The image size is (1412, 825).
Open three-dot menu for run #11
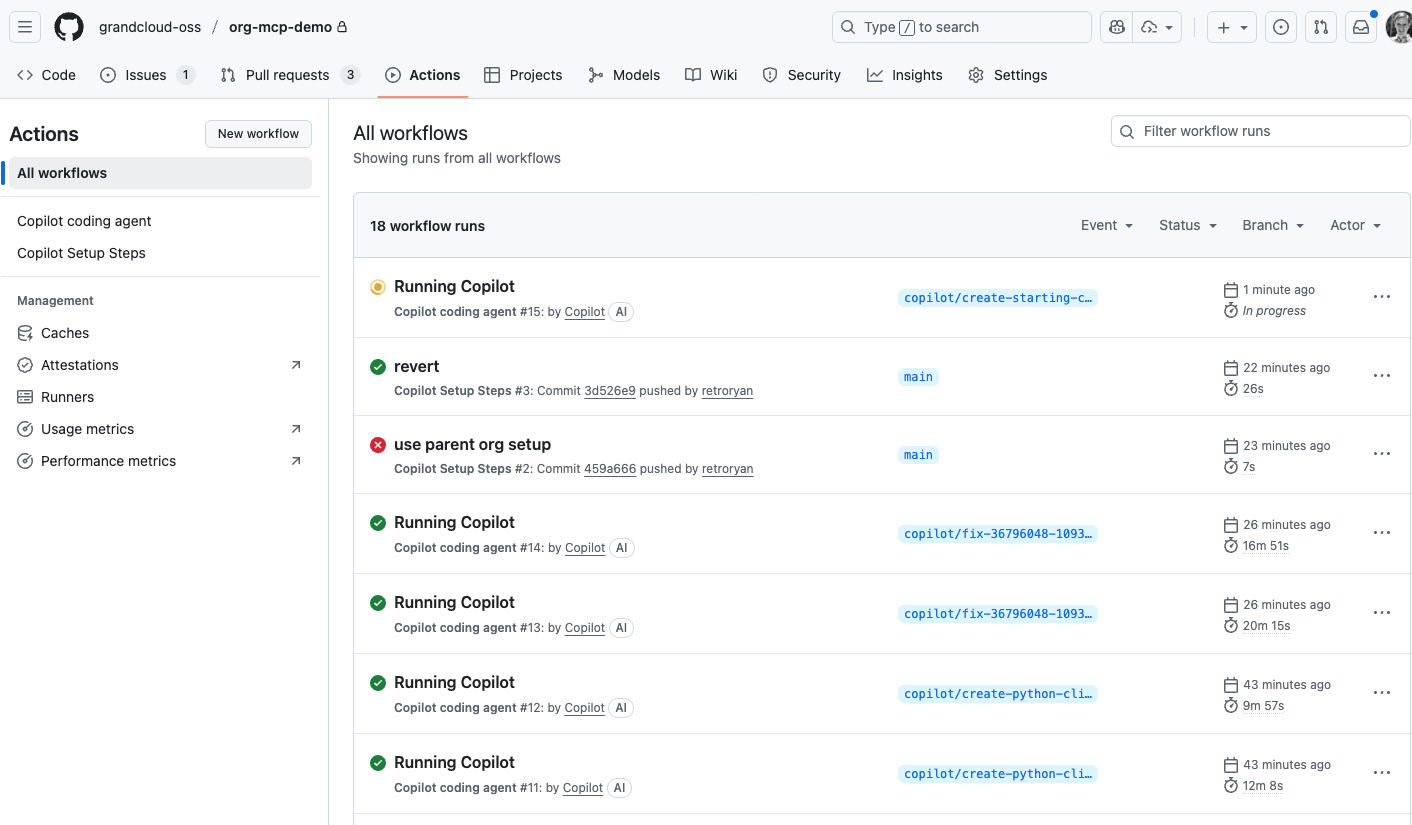coord(1382,773)
